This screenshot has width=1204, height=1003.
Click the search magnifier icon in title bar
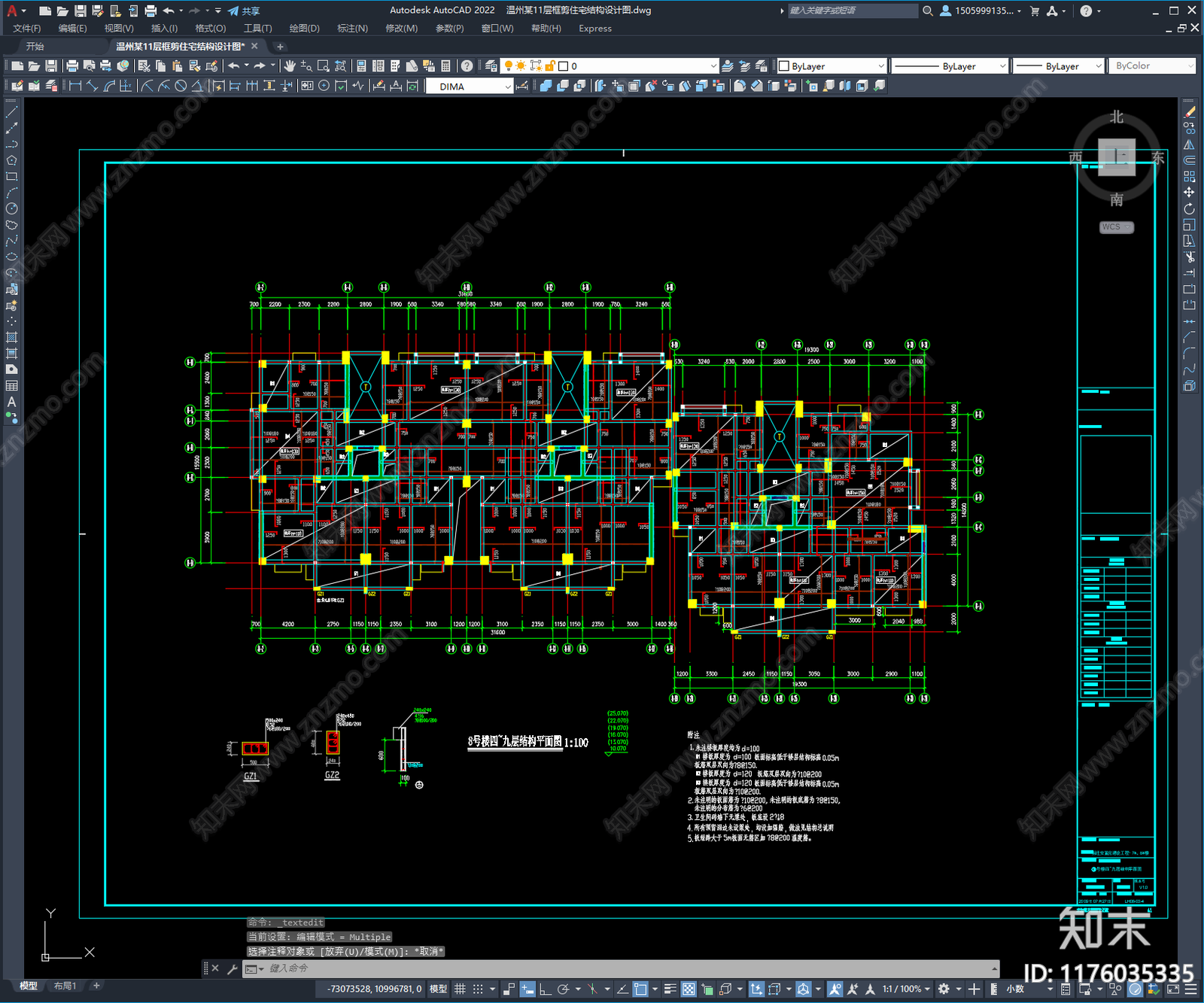click(x=928, y=11)
